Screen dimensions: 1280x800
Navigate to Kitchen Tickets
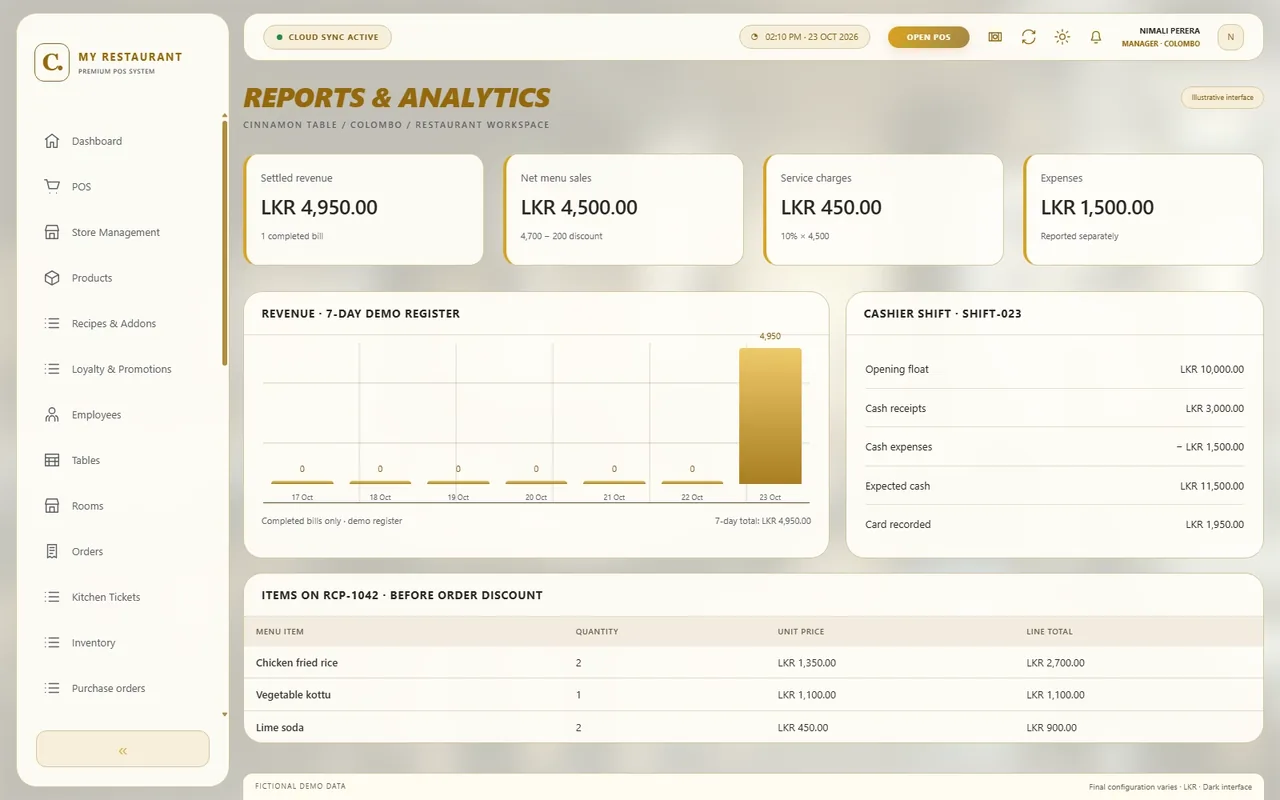(123, 597)
